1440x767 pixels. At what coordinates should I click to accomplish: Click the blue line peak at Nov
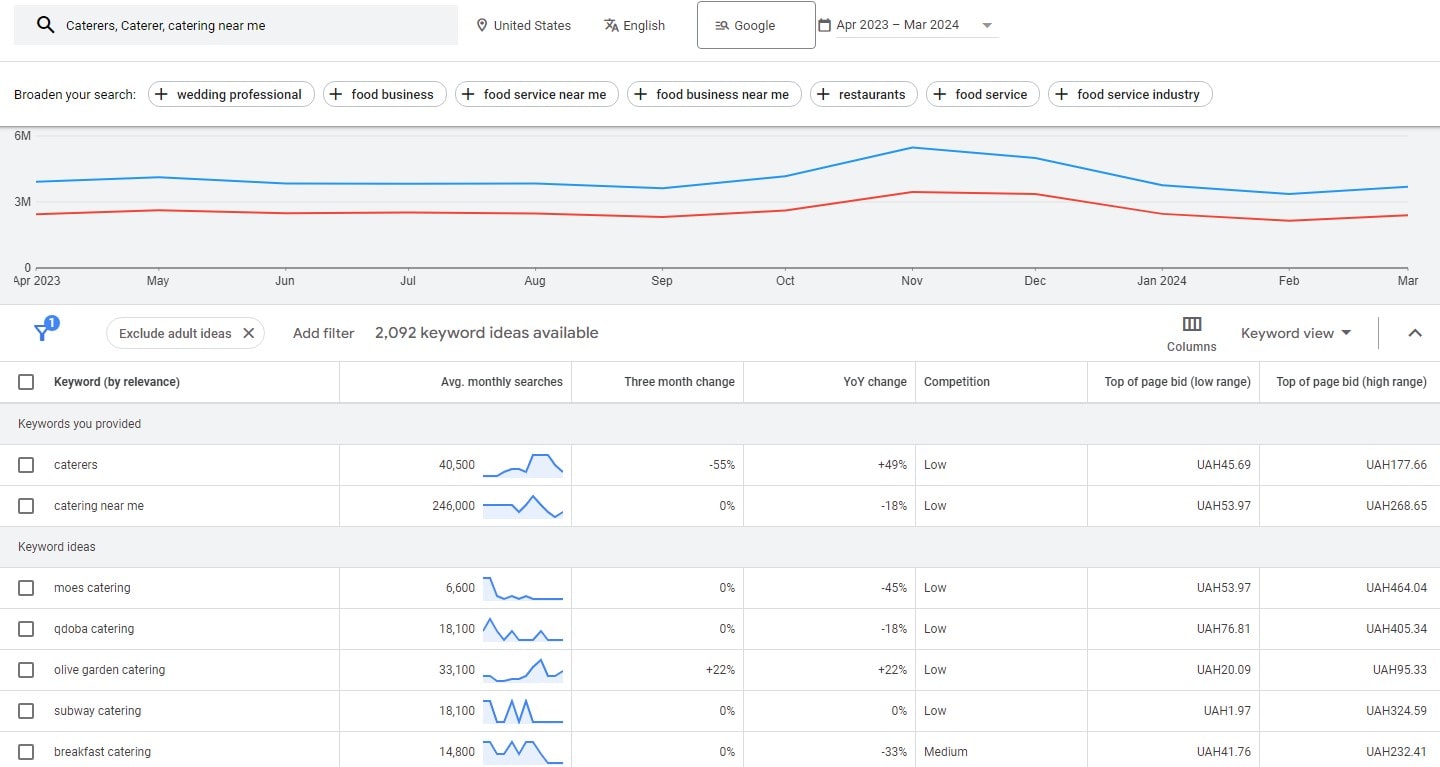coord(911,148)
